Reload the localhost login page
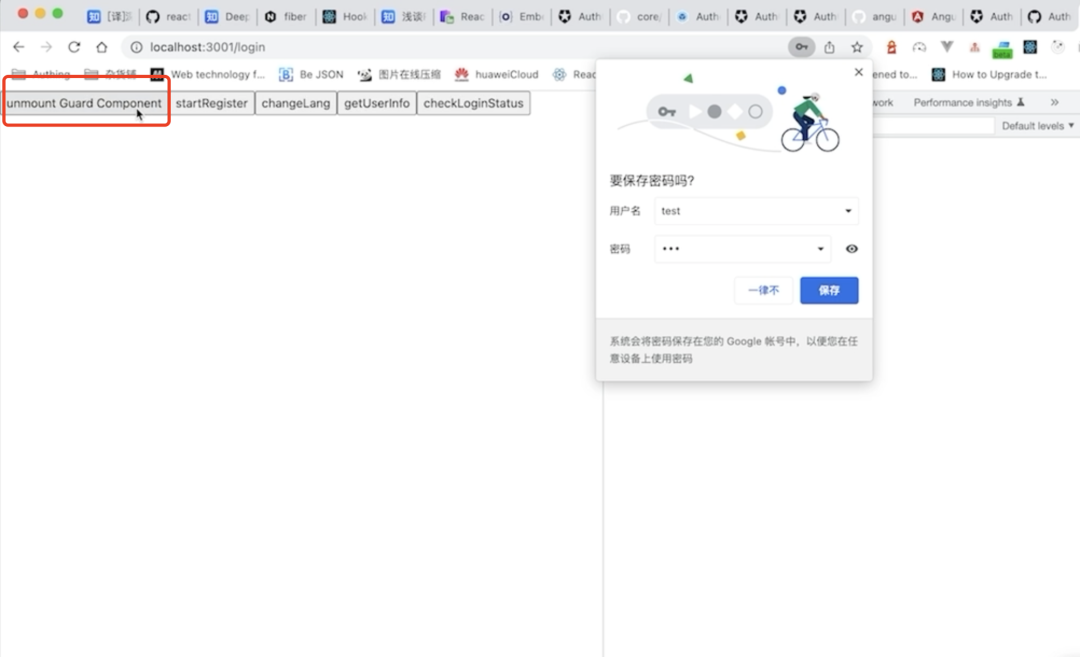 [x=74, y=47]
